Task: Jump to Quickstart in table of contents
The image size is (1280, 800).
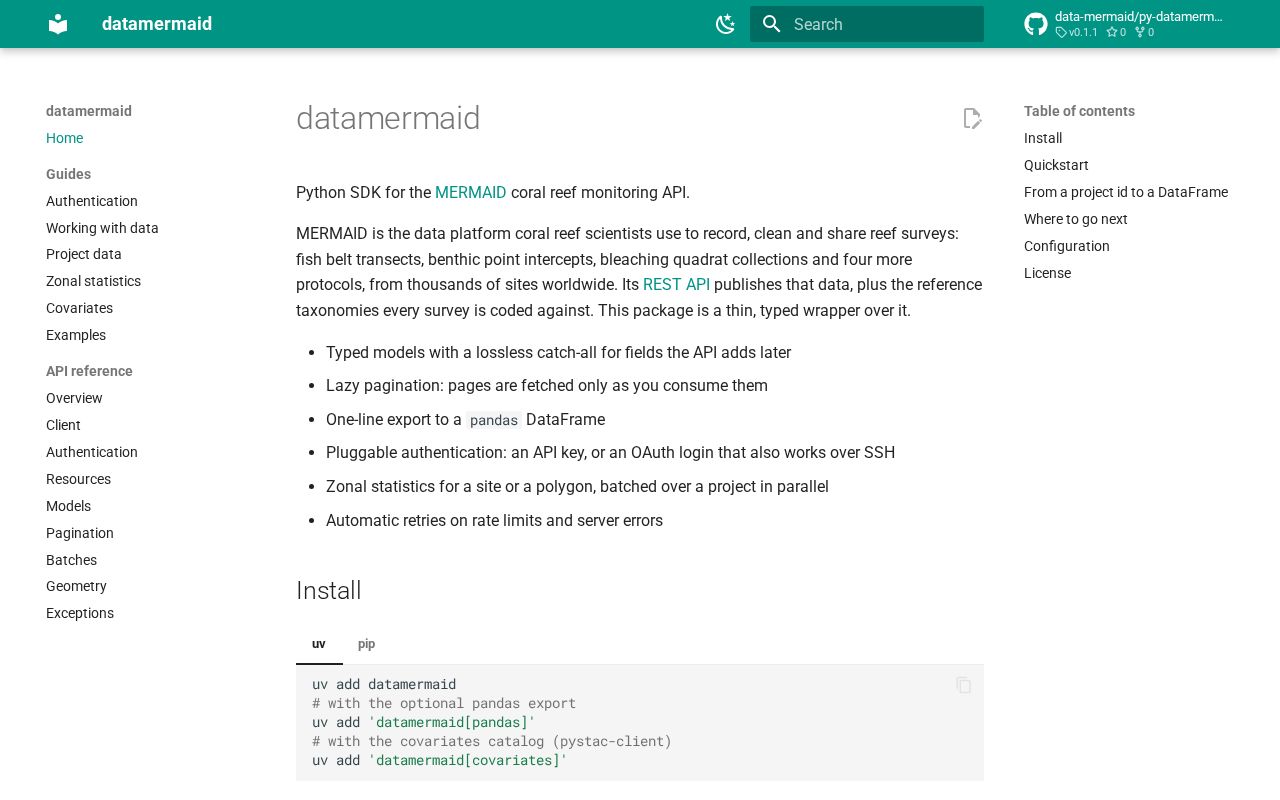Action: (1056, 165)
